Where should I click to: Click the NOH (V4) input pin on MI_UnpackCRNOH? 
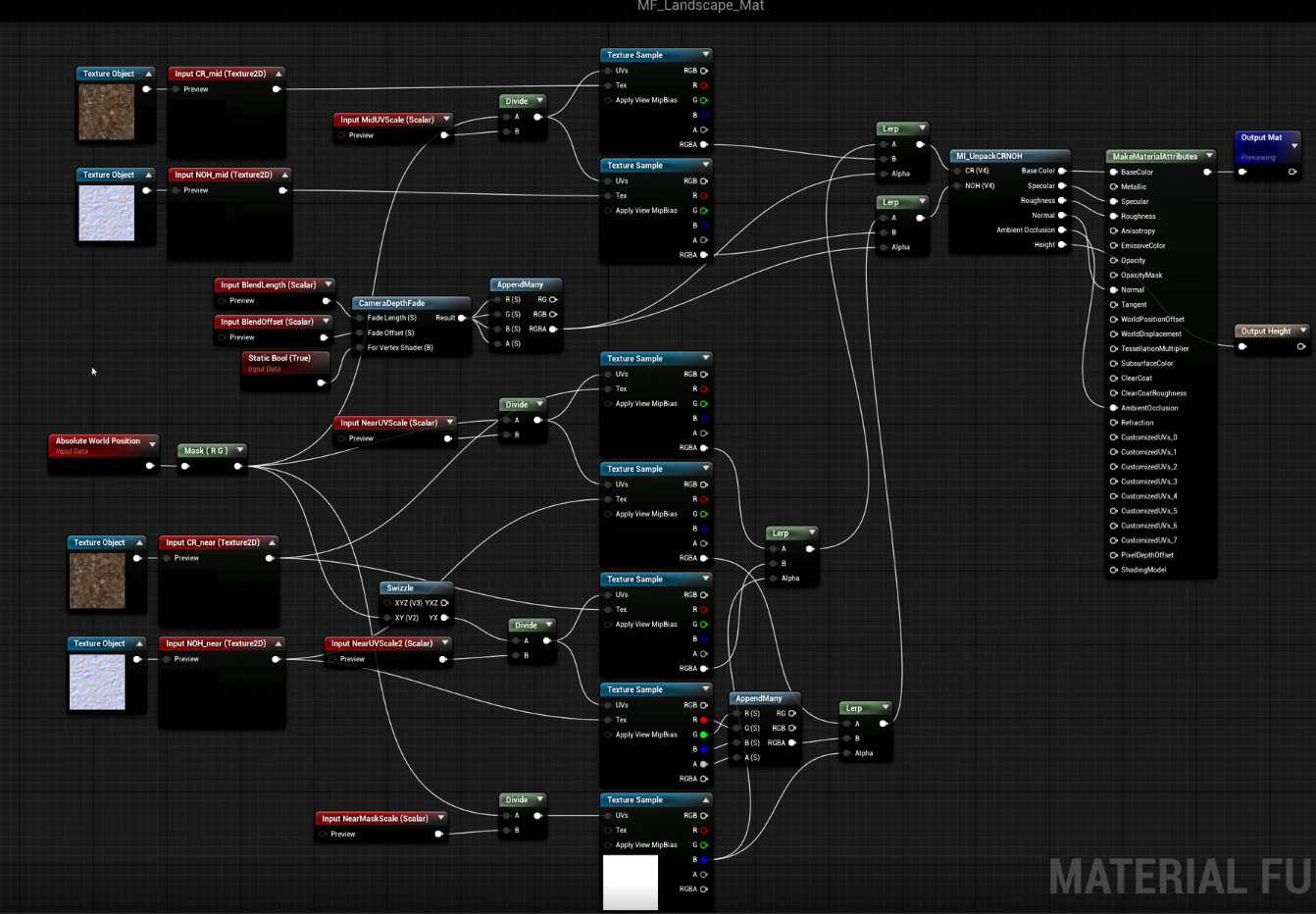click(x=957, y=185)
